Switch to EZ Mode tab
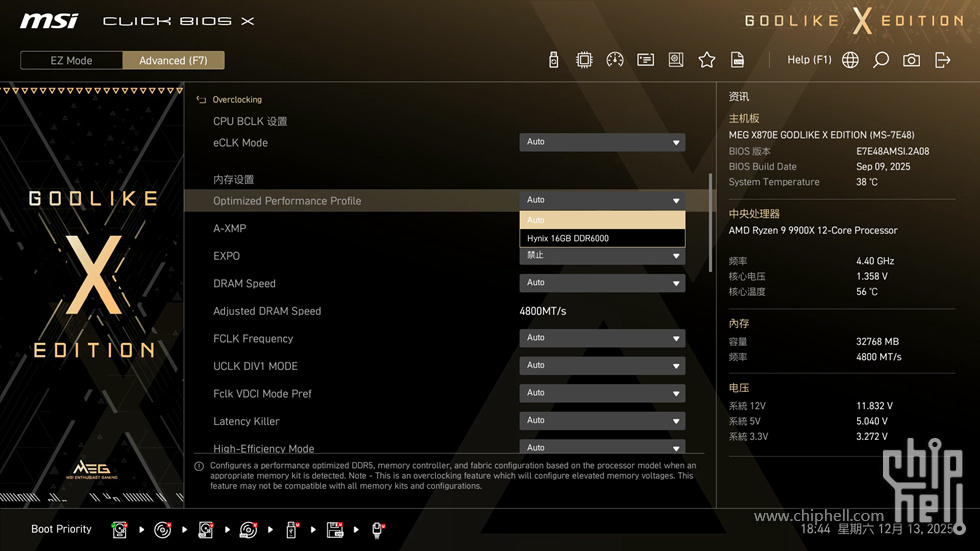Image resolution: width=980 pixels, height=551 pixels. (71, 60)
